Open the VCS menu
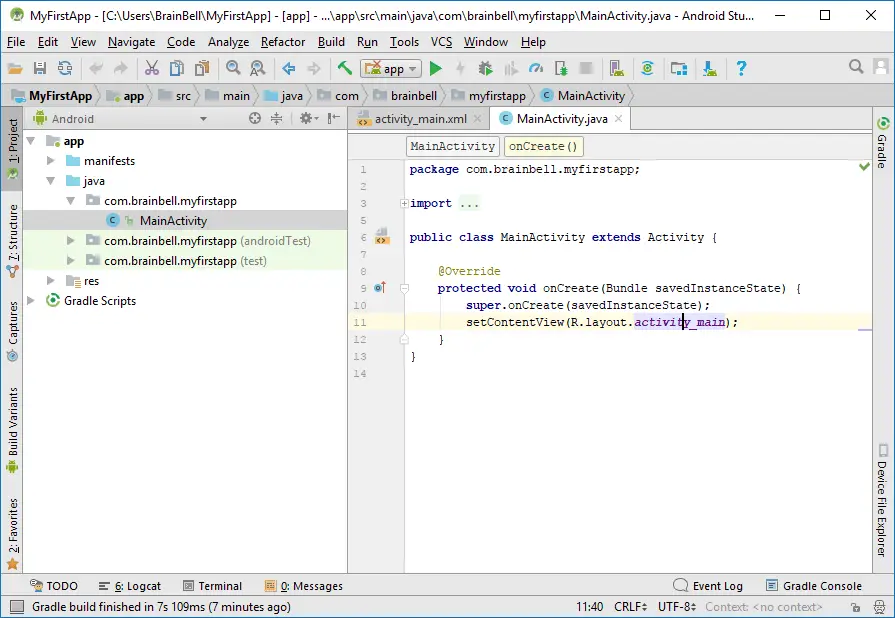The image size is (895, 618). tap(441, 42)
